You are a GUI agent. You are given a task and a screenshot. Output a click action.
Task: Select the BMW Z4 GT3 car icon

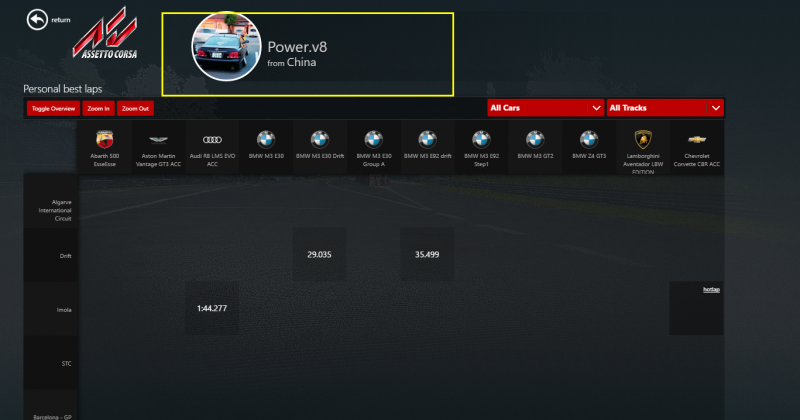pos(589,139)
